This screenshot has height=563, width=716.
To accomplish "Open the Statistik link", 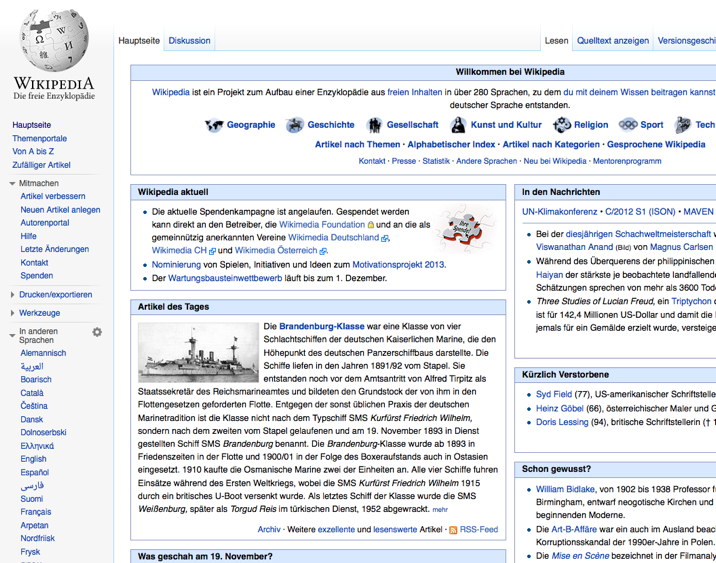I will tap(436, 161).
